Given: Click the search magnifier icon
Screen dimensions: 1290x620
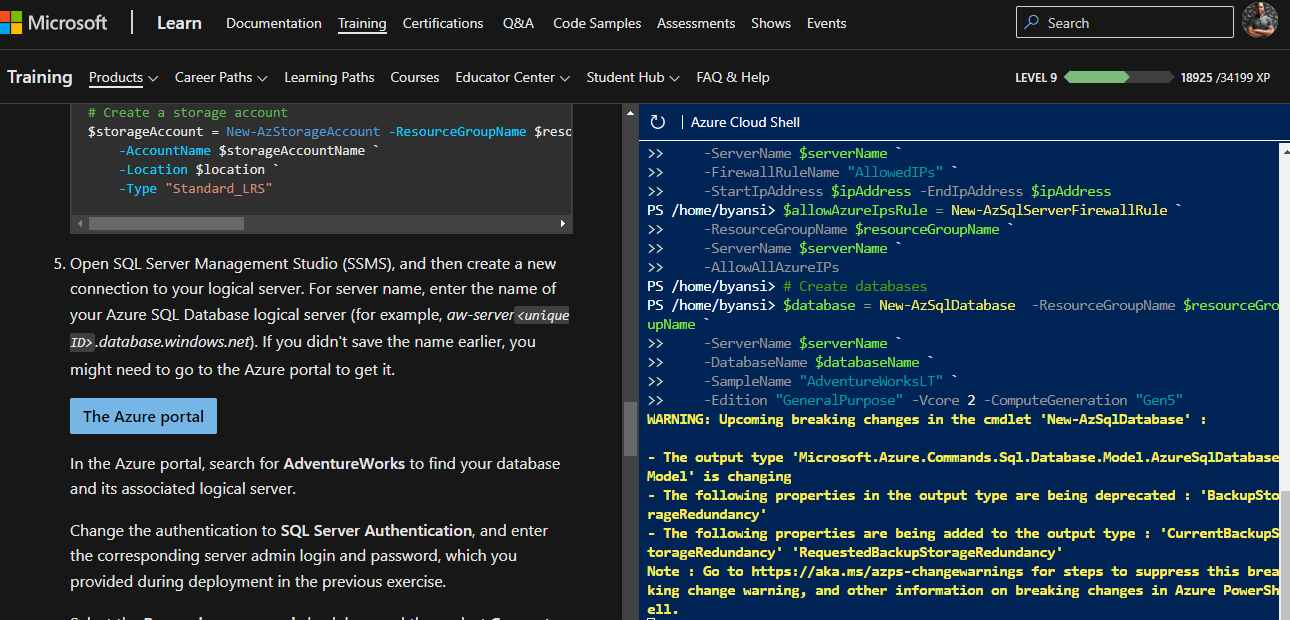Looking at the screenshot, I should [1032, 22].
